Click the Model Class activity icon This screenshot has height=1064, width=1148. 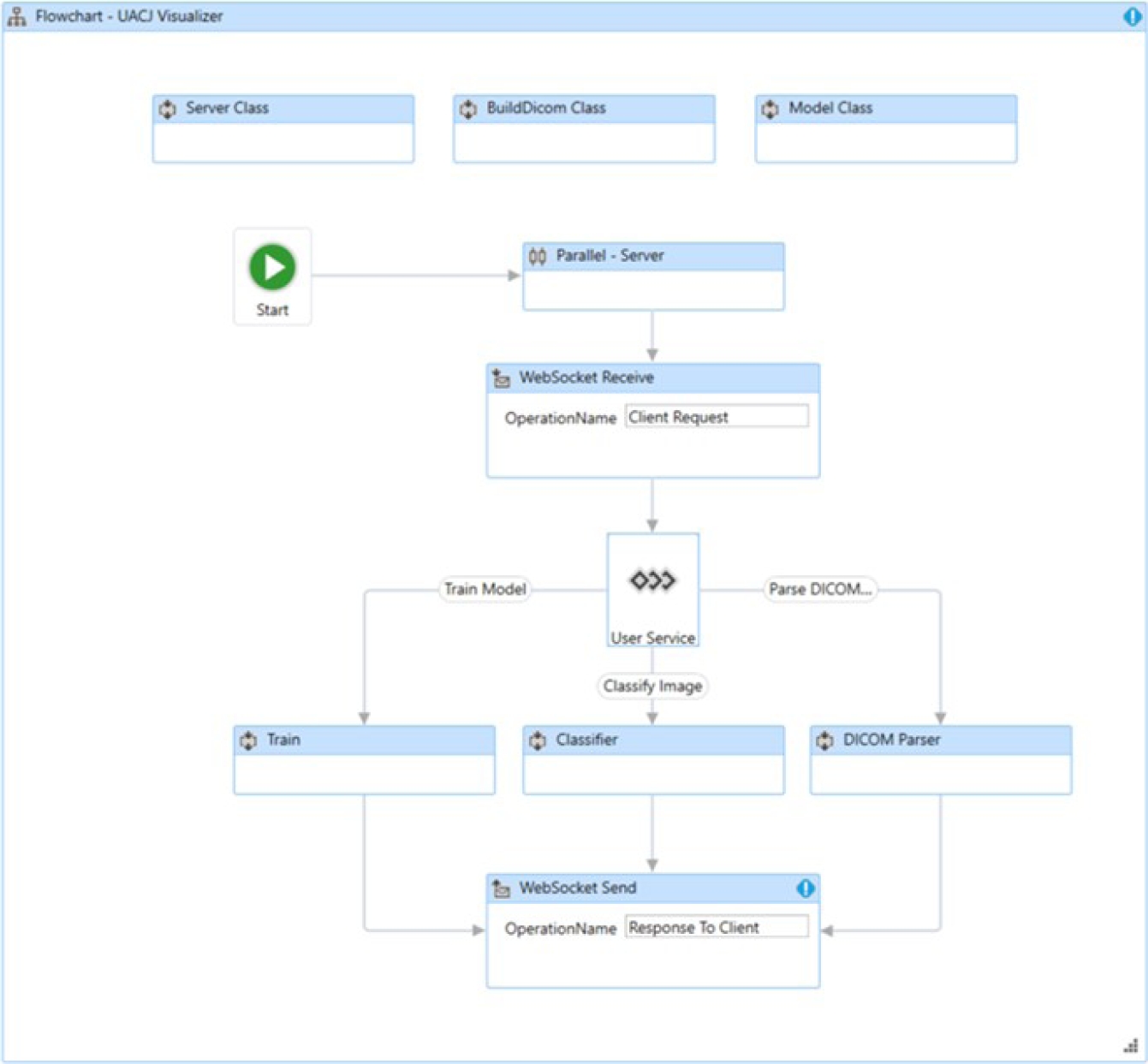[x=770, y=109]
